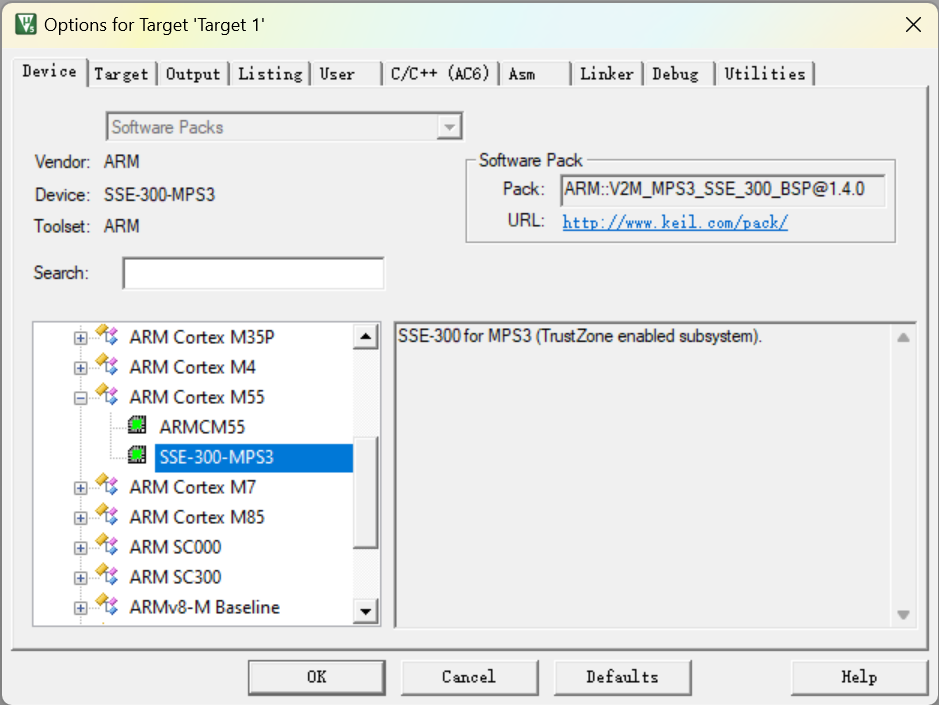
Task: Select the ARMCM55 device
Action: pyautogui.click(x=202, y=427)
